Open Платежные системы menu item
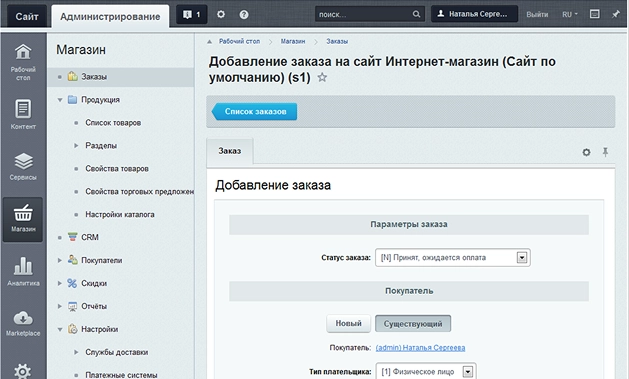The width and height of the screenshot is (629, 379). pos(121,375)
